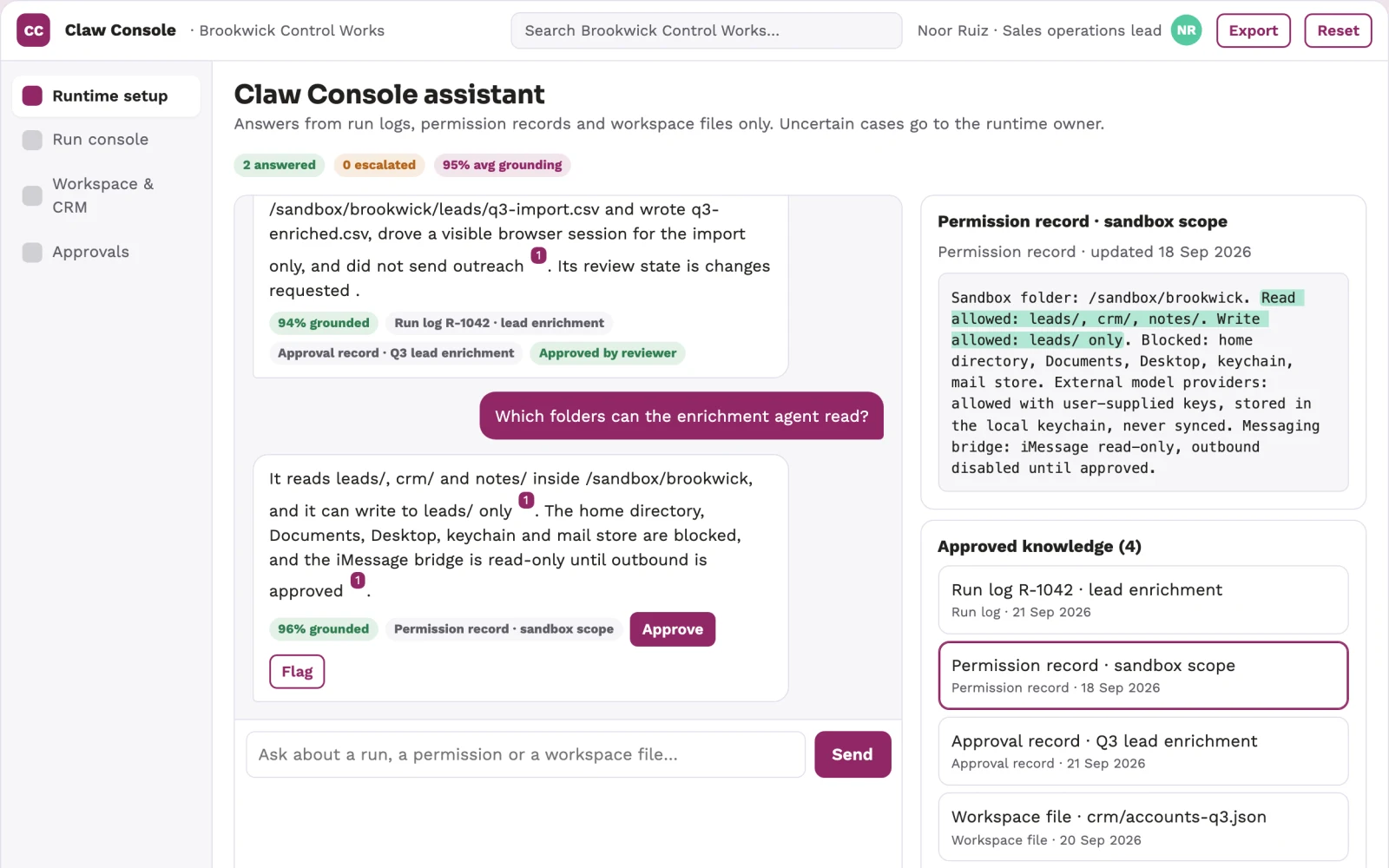Click the Export button

[x=1253, y=30]
